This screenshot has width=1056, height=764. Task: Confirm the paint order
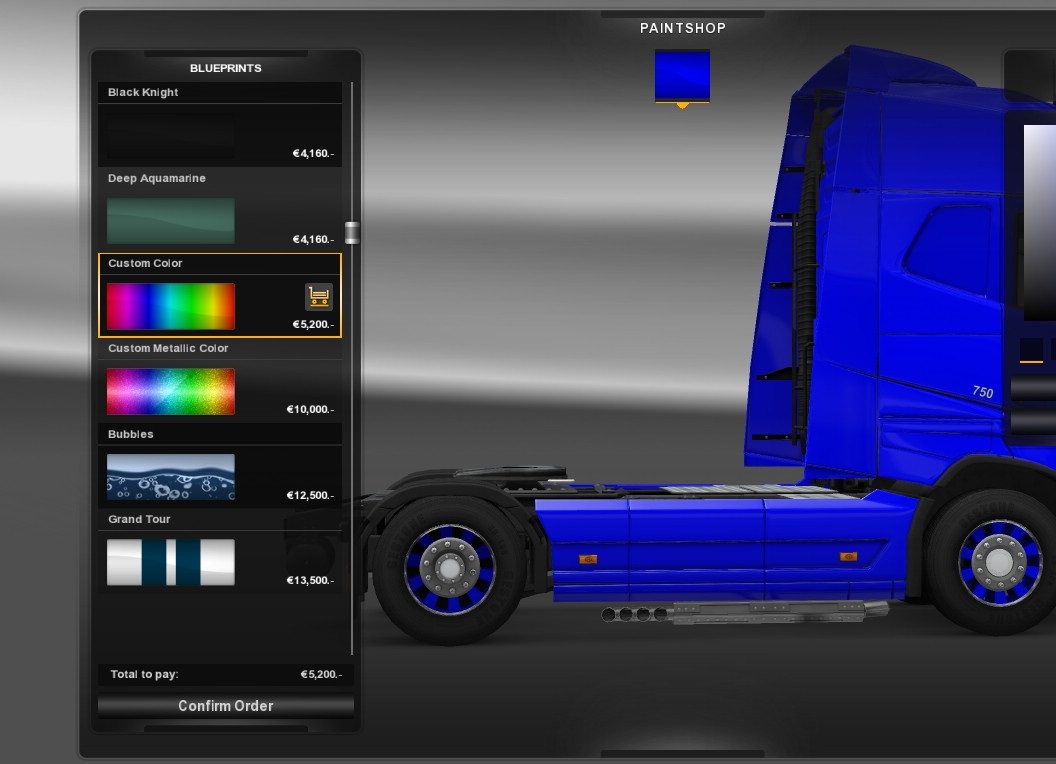click(x=226, y=706)
